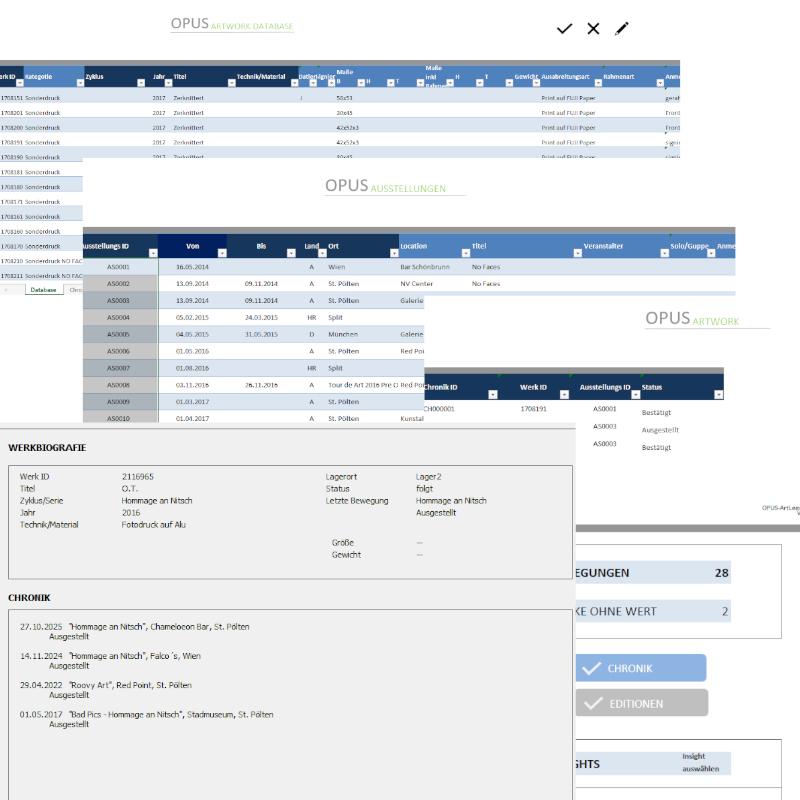Toggle the CHRONIK button
The image size is (800, 800).
[641, 668]
